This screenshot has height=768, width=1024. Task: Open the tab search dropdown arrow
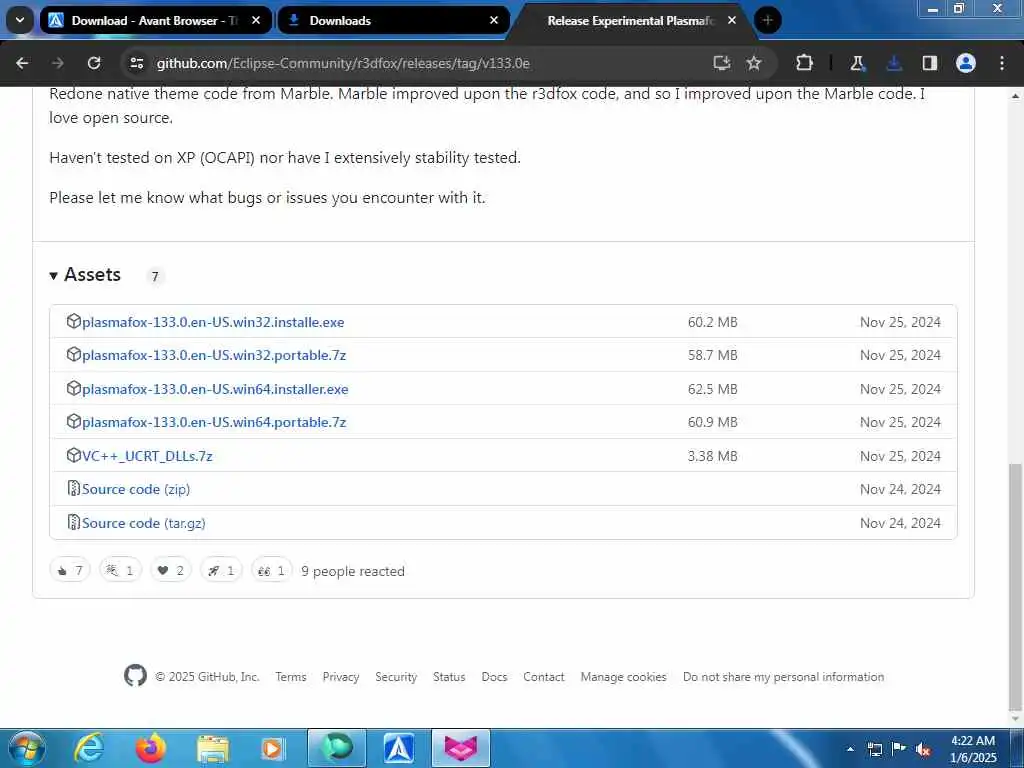point(20,20)
